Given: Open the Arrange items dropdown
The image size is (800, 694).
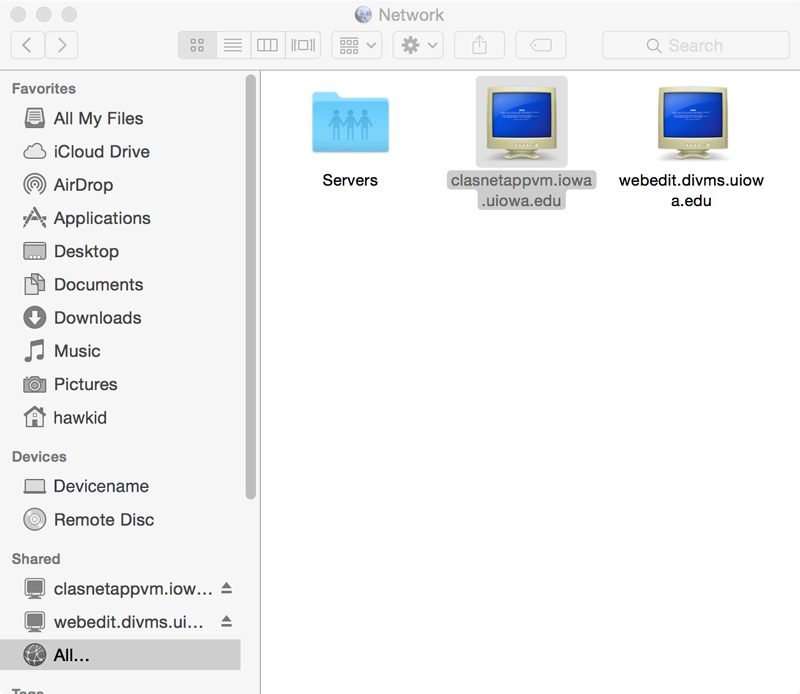Looking at the screenshot, I should [357, 45].
